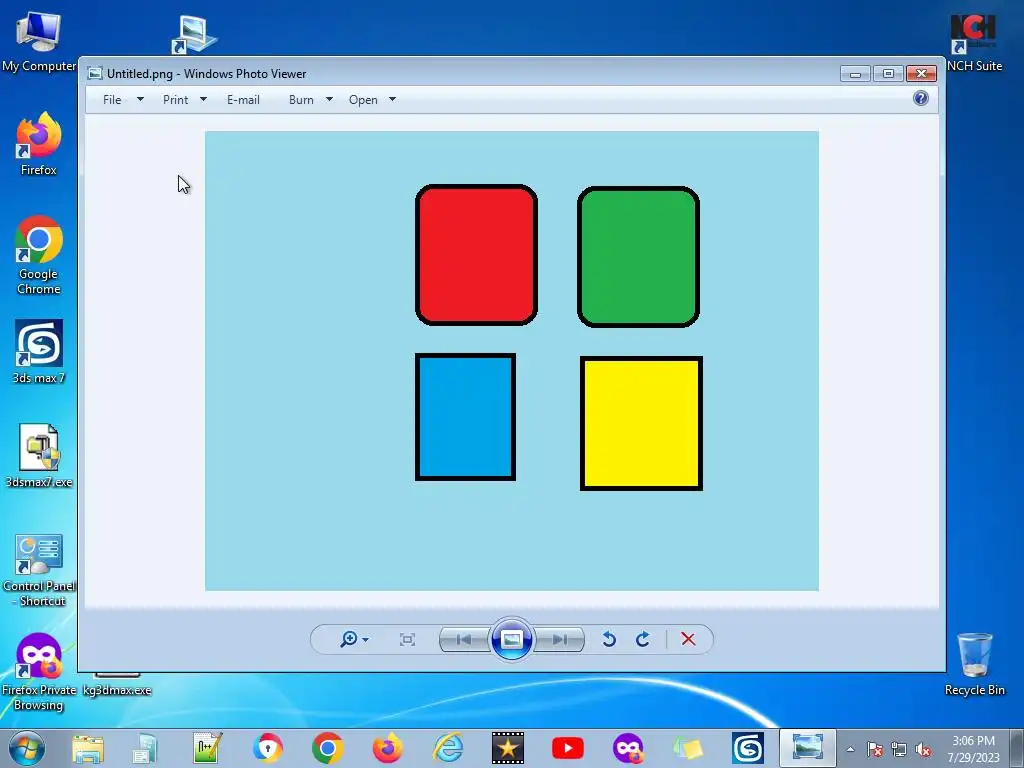The image size is (1024, 768).
Task: Select the 3ds max 7 desktop shortcut
Action: point(39,351)
